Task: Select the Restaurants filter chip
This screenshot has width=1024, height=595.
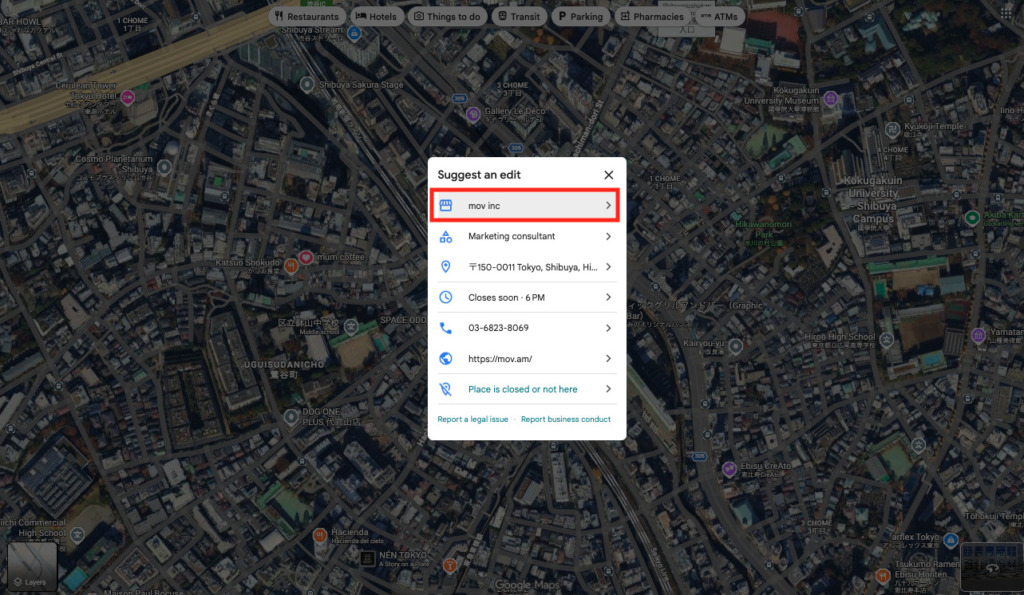Action: [x=307, y=17]
